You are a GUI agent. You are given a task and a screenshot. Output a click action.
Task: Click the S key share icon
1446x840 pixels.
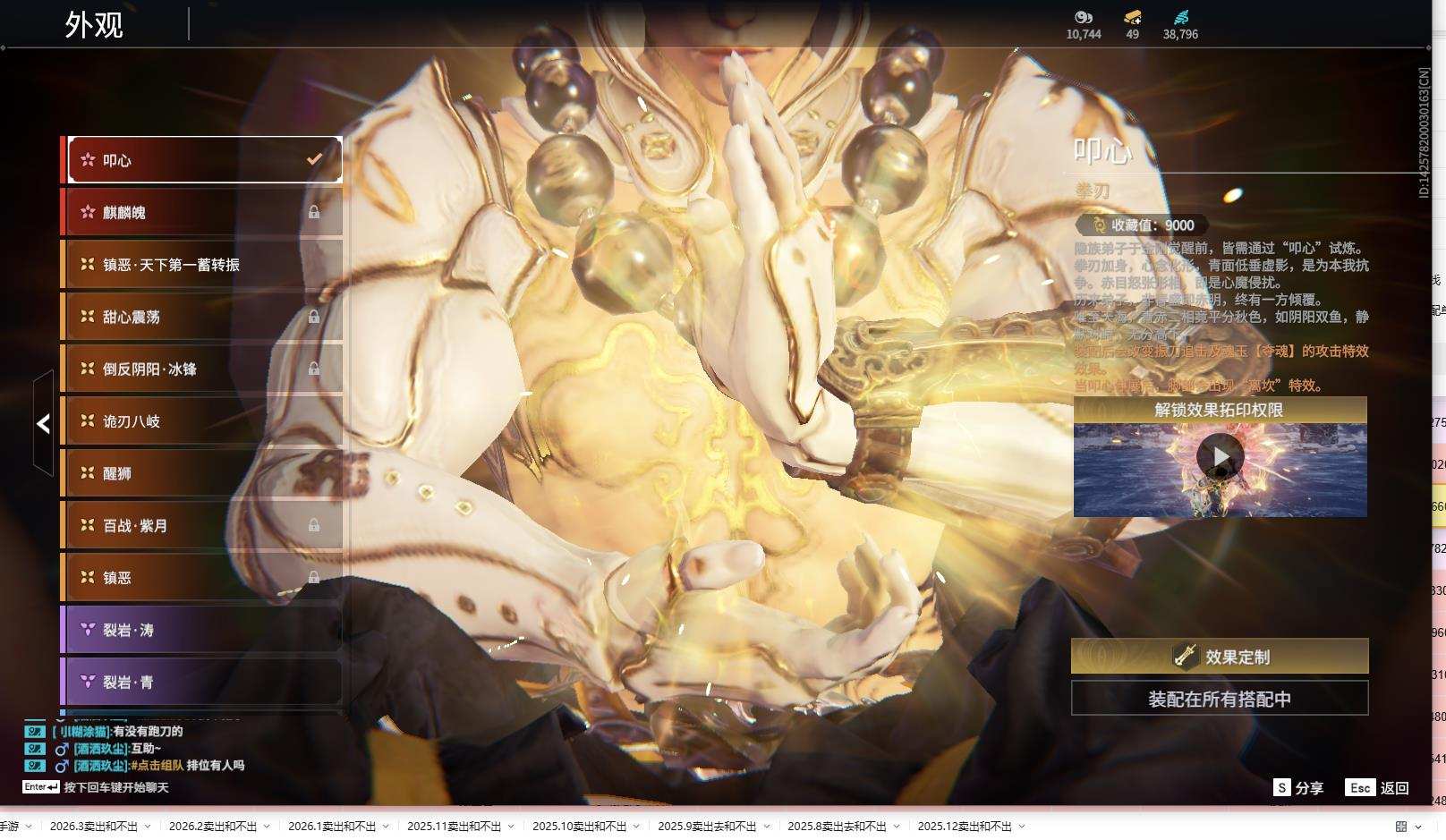[1282, 787]
